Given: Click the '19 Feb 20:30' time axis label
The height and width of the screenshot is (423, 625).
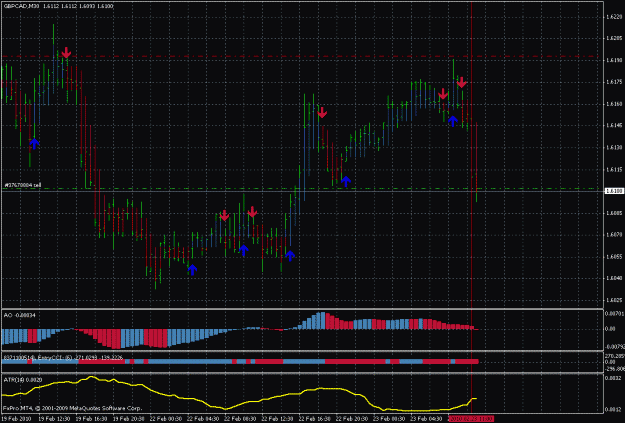Looking at the screenshot, I should 128,419.
